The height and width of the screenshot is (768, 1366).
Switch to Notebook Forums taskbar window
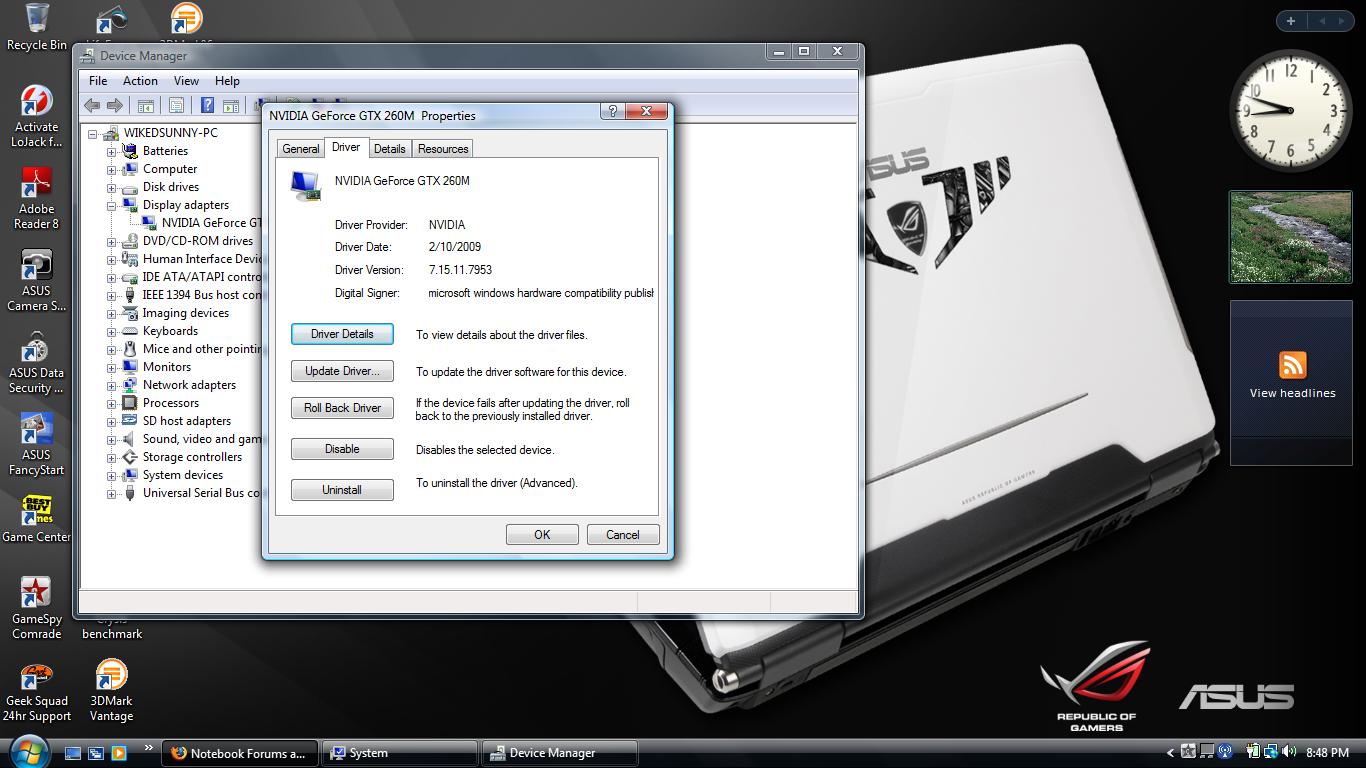tap(240, 753)
